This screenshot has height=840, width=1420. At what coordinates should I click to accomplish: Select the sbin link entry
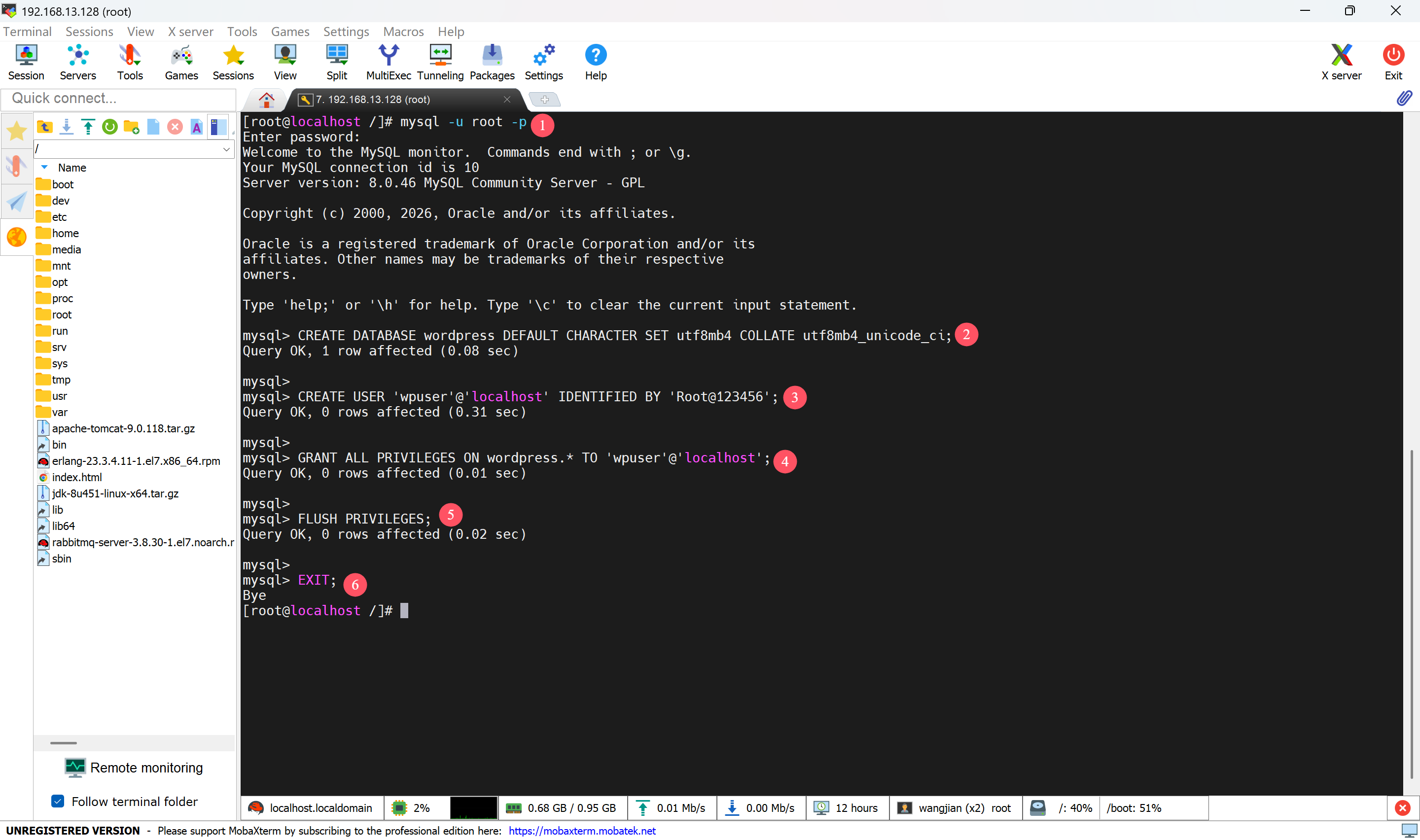point(54,559)
